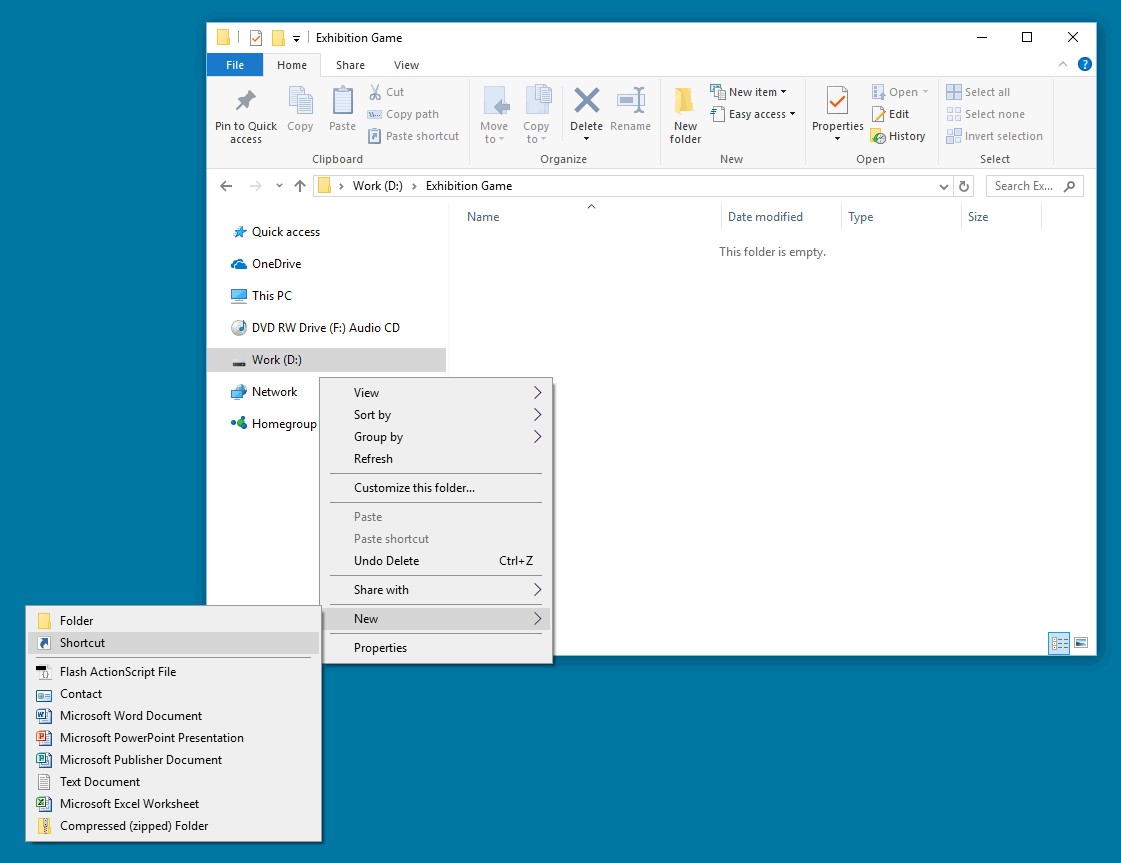
Task: Choose Shortcut from the New submenu
Action: (174, 643)
